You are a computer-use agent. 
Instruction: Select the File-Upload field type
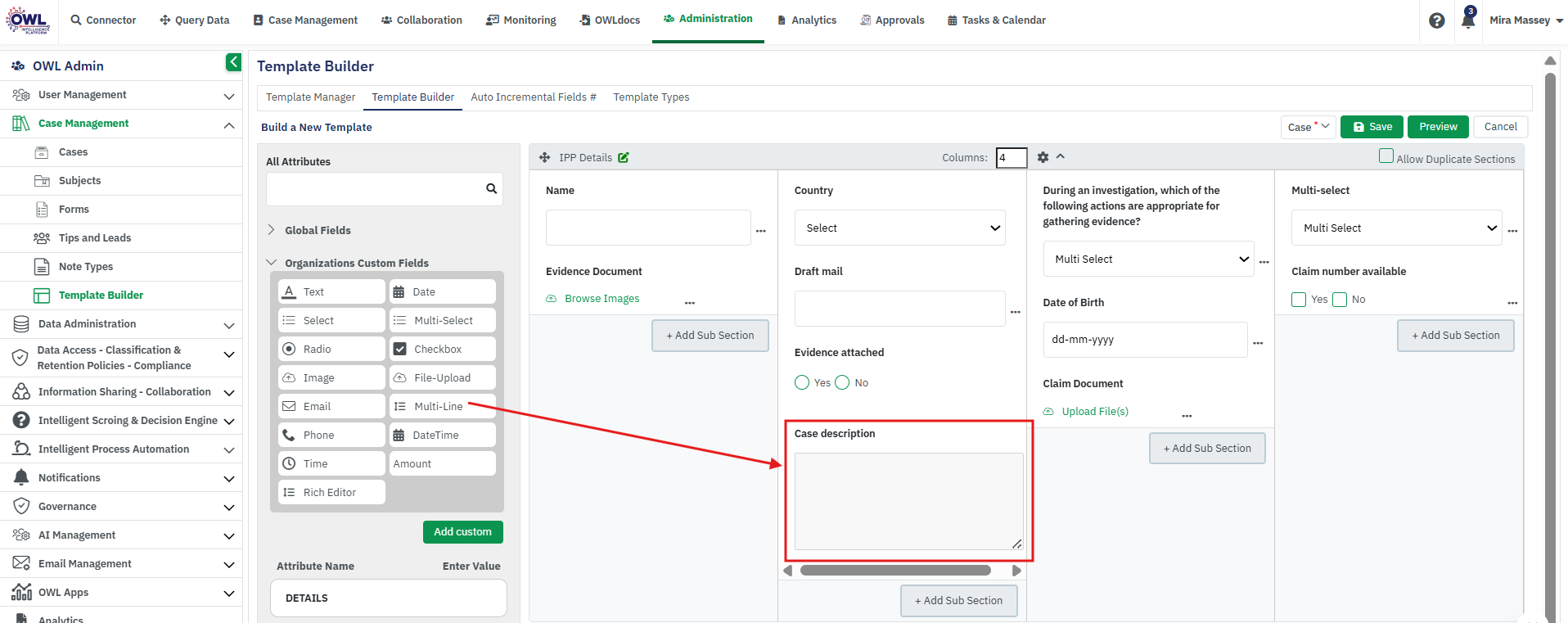[x=443, y=377]
